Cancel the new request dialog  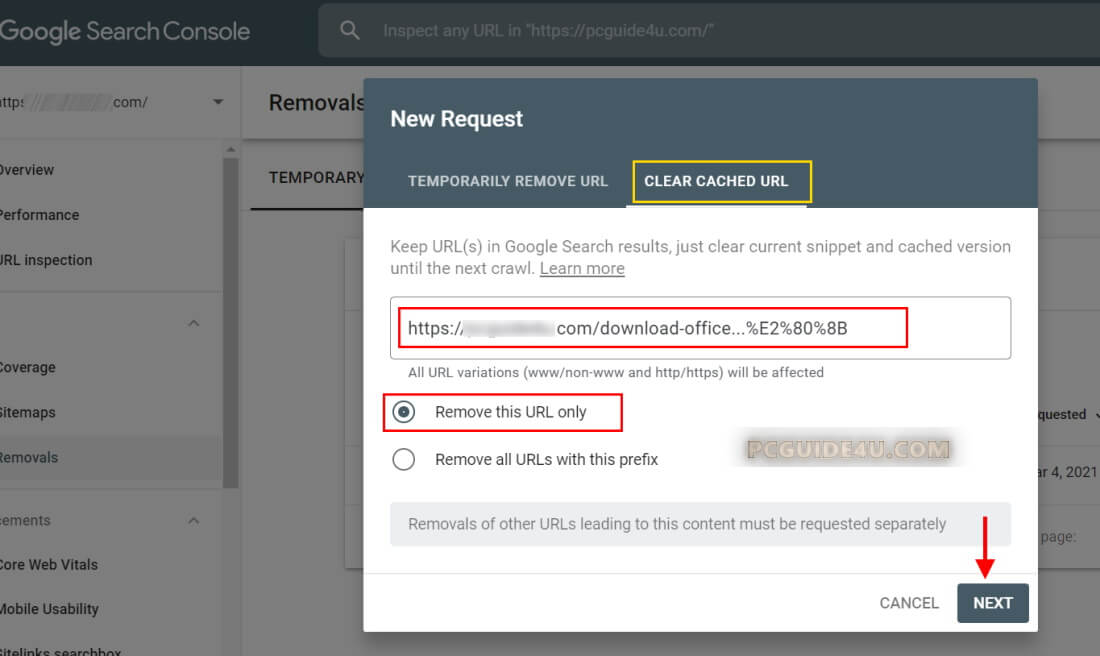click(908, 603)
